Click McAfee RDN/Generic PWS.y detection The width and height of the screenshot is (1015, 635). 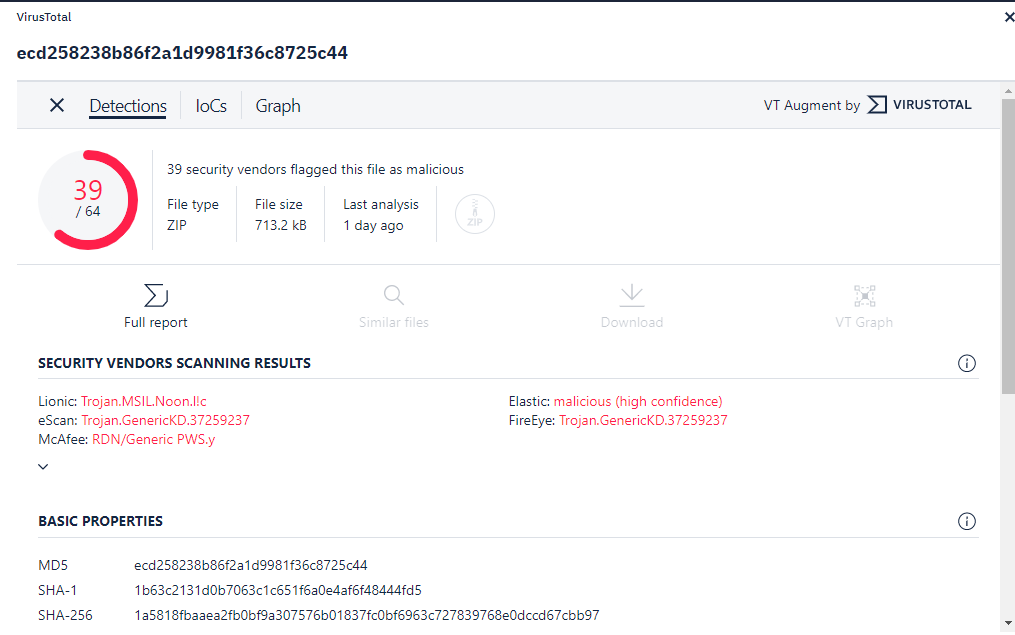pyautogui.click(x=153, y=439)
